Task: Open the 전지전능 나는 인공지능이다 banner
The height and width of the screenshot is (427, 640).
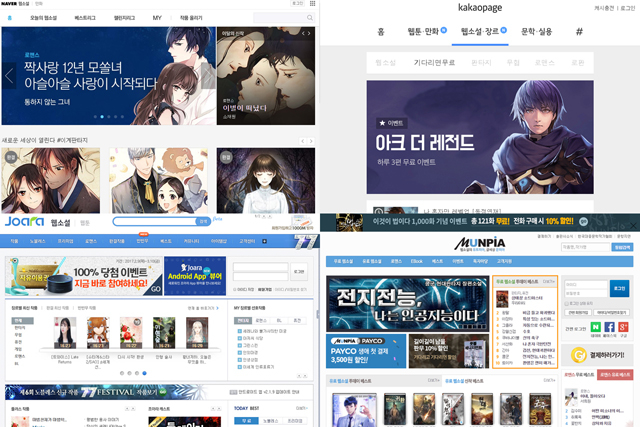Action: click(x=407, y=303)
